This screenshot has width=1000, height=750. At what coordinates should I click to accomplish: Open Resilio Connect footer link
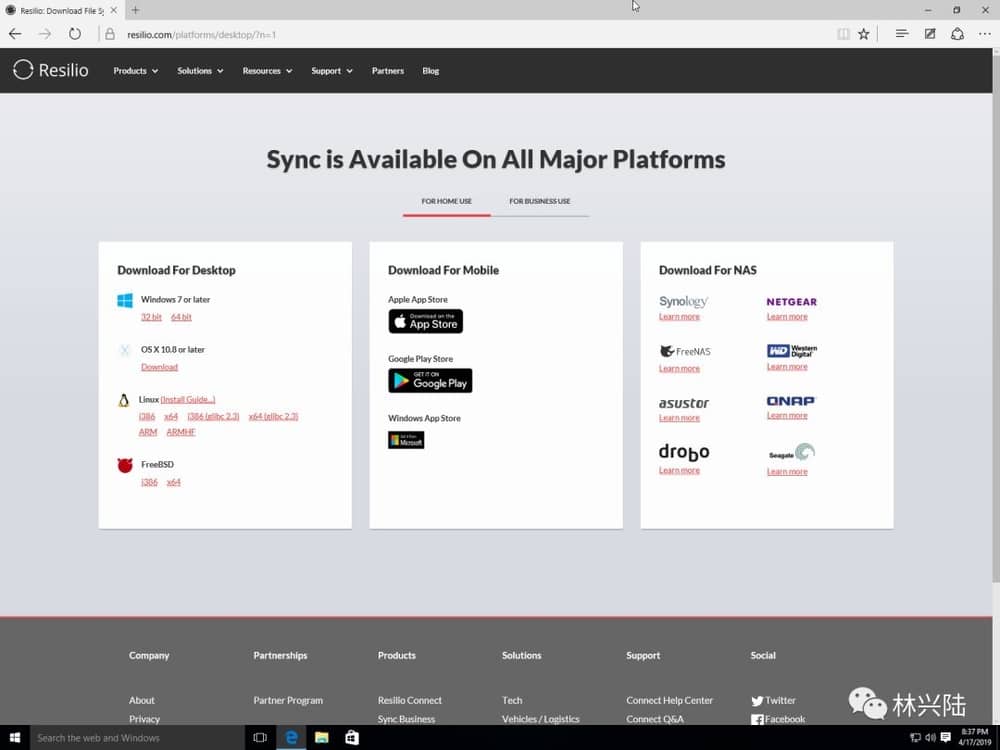(409, 700)
